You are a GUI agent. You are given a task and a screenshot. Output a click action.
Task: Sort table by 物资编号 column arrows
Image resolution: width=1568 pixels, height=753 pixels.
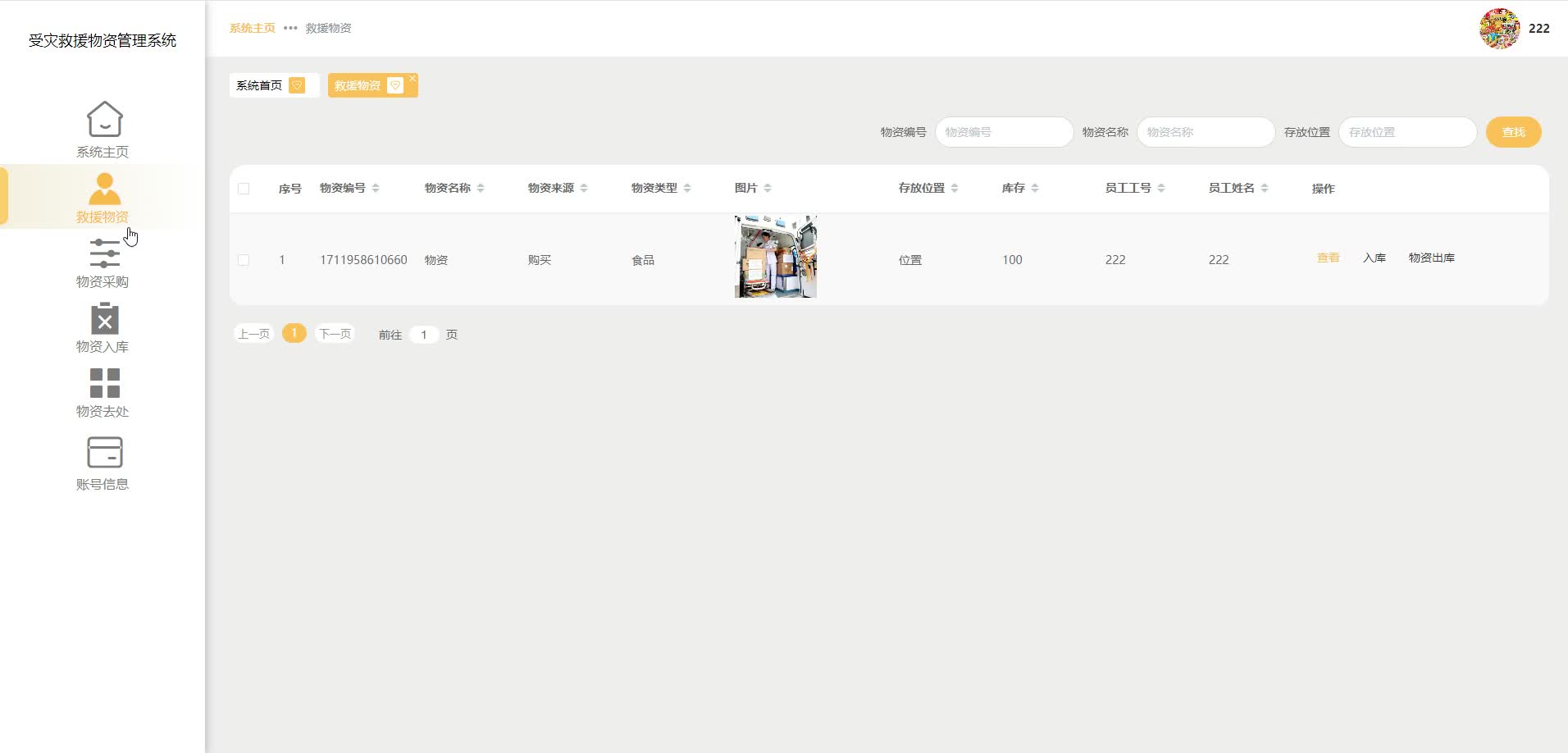tap(376, 188)
